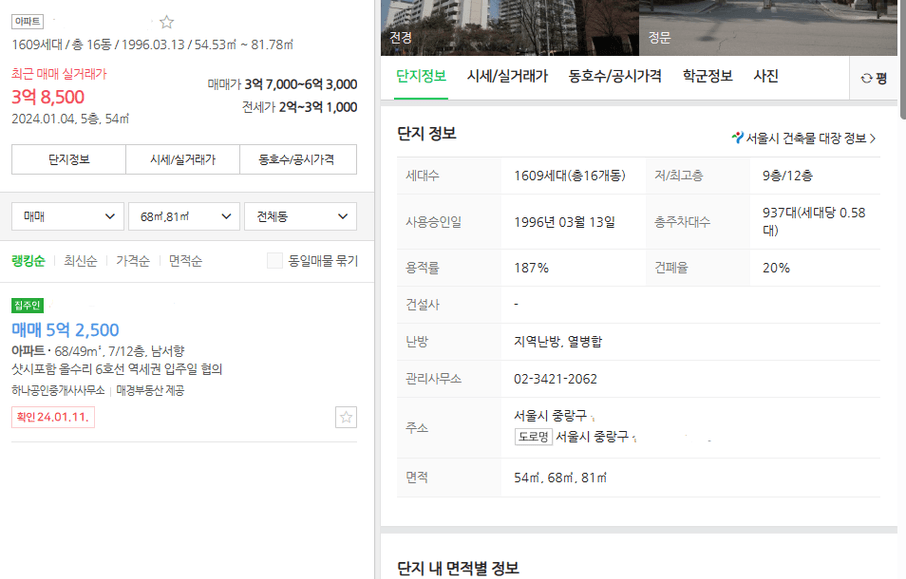Enable the 동일매물 묶기 checkbox
The height and width of the screenshot is (579, 906).
[x=274, y=261]
